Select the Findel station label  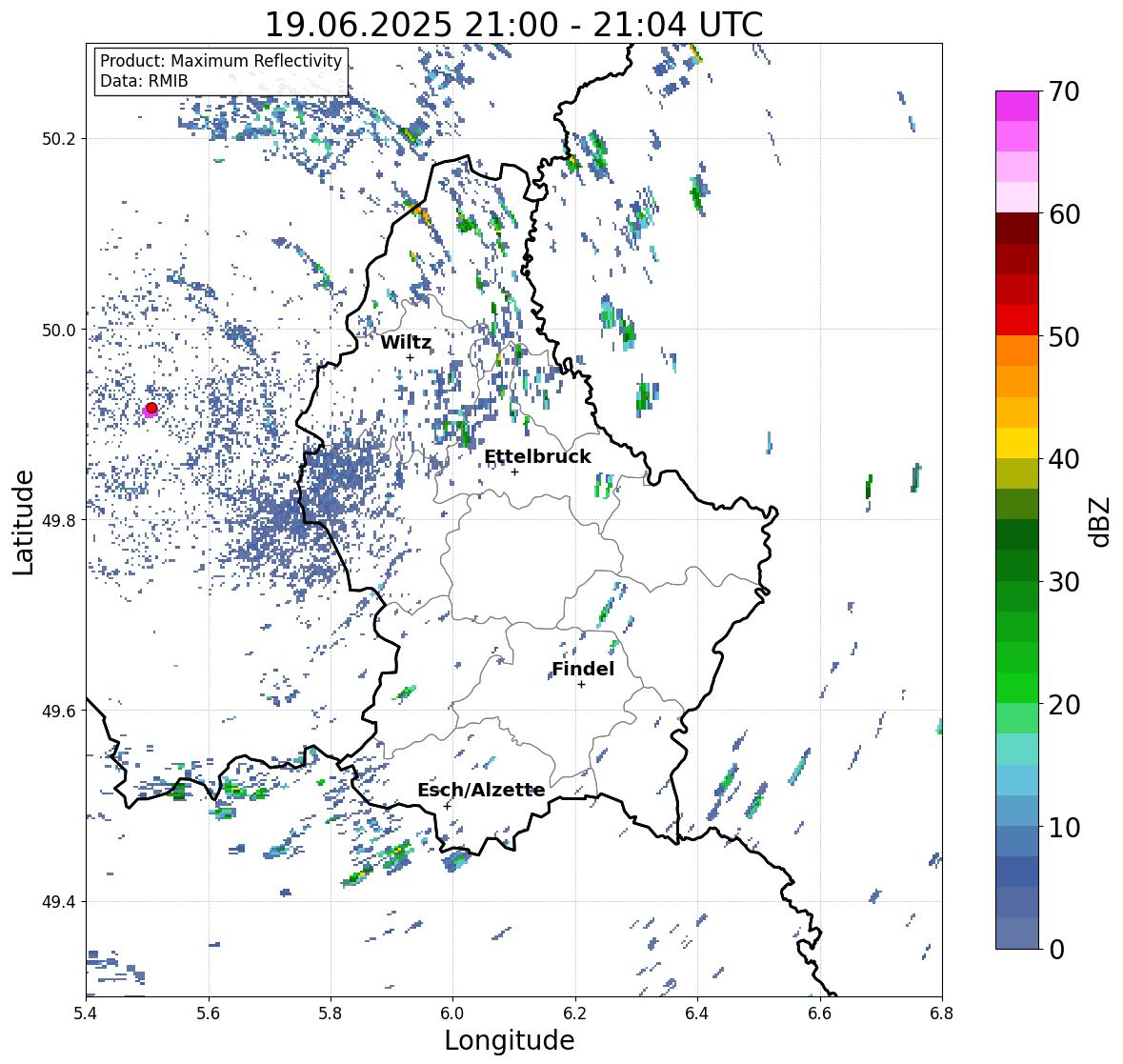tap(583, 669)
